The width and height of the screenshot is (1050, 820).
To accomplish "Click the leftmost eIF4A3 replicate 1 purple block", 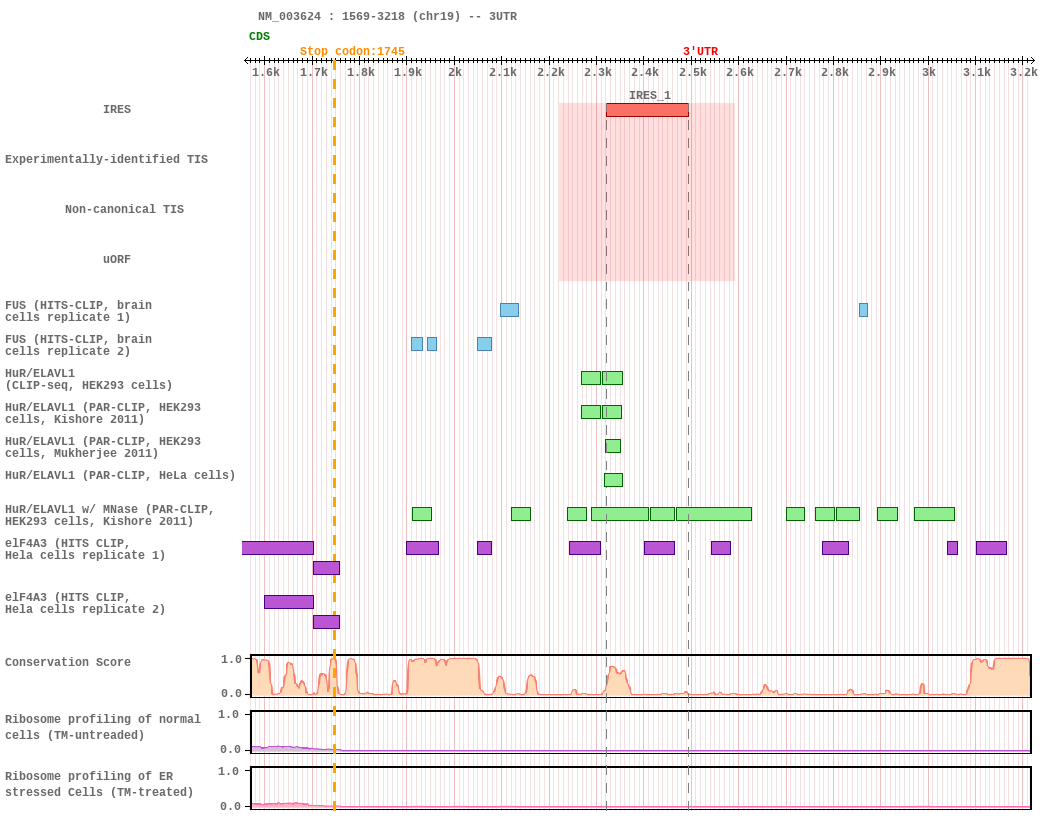I will (277, 548).
